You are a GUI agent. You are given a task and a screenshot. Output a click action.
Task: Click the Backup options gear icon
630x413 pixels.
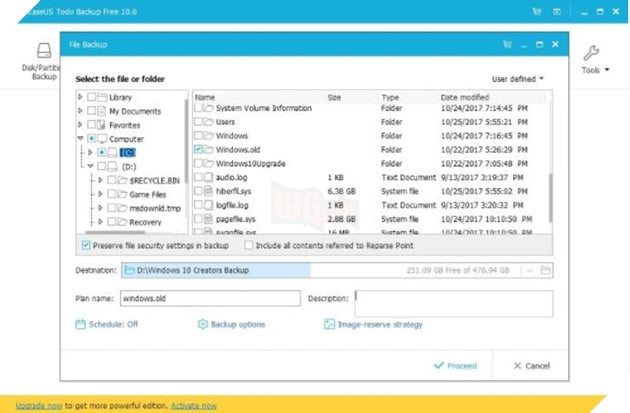tap(203, 324)
